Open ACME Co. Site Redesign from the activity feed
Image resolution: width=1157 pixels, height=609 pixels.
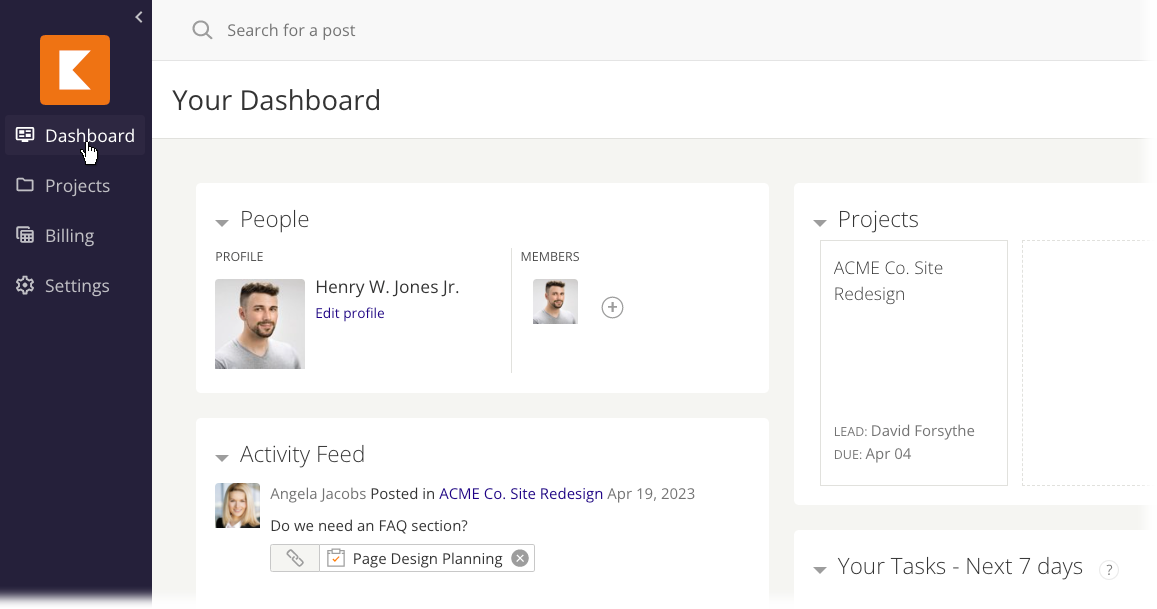520,493
